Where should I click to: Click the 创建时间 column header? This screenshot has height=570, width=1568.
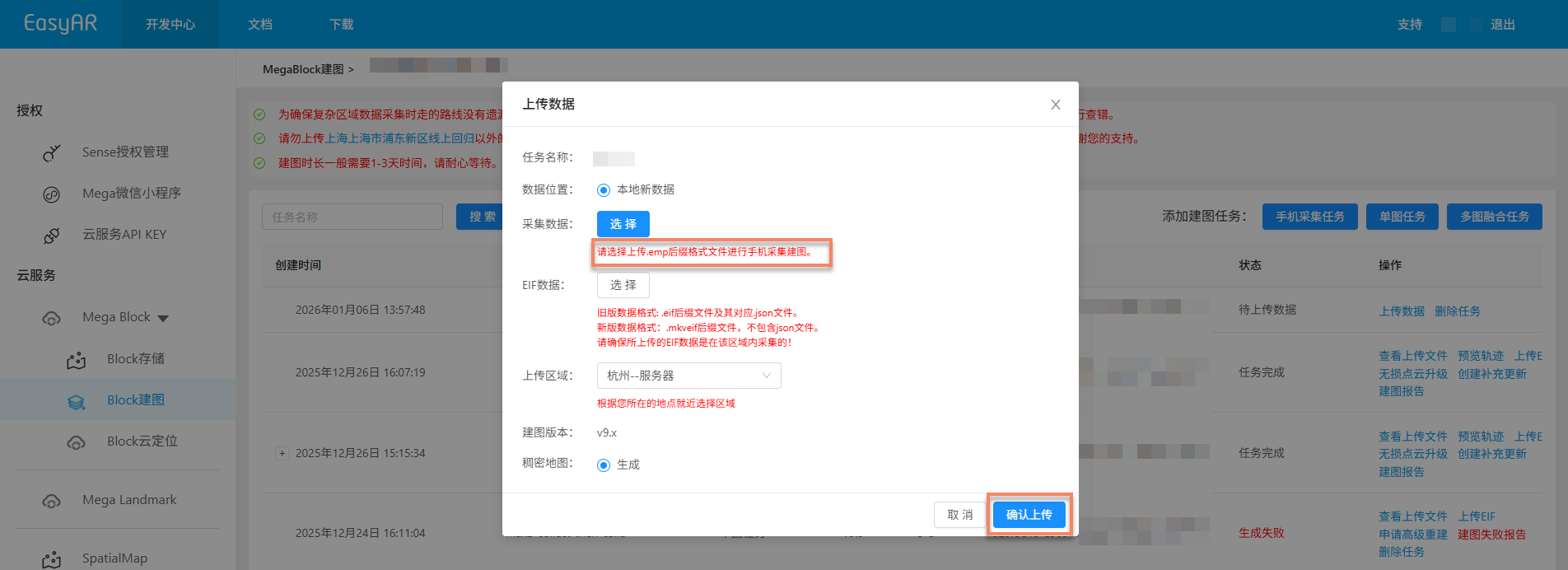298,265
